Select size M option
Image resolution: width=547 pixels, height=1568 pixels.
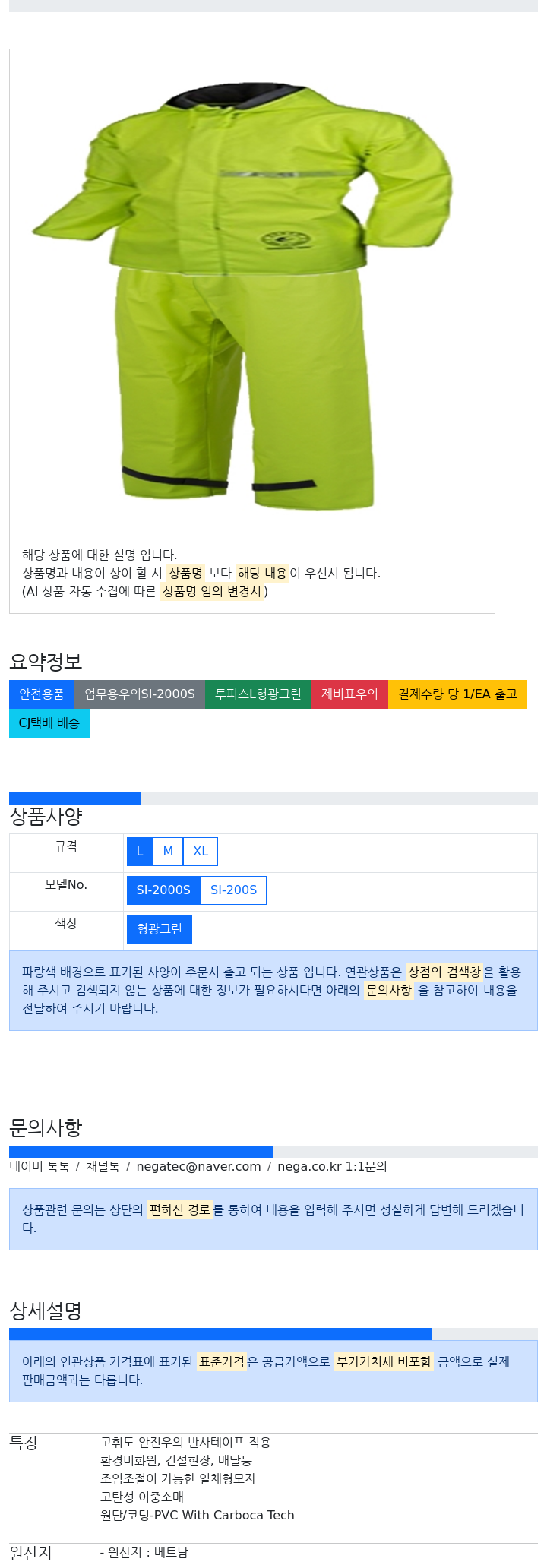tap(168, 852)
